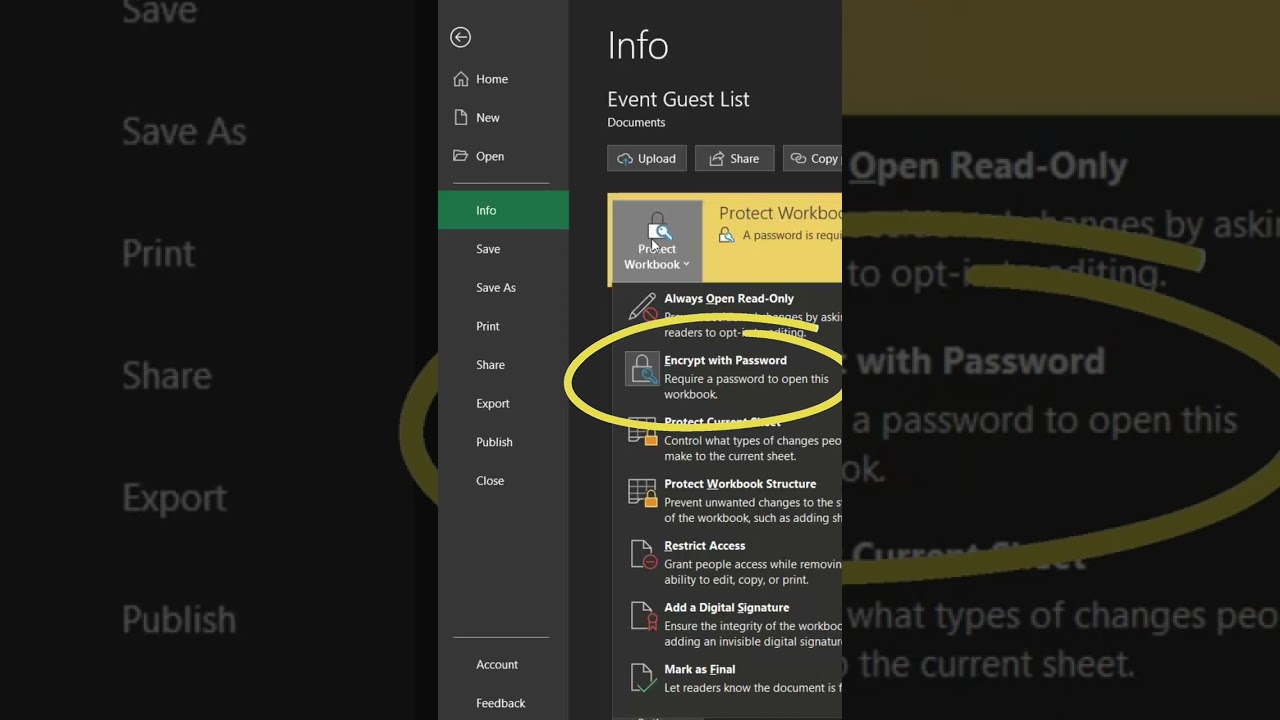
Task: Click the Add a Digital Signature icon
Action: click(642, 617)
